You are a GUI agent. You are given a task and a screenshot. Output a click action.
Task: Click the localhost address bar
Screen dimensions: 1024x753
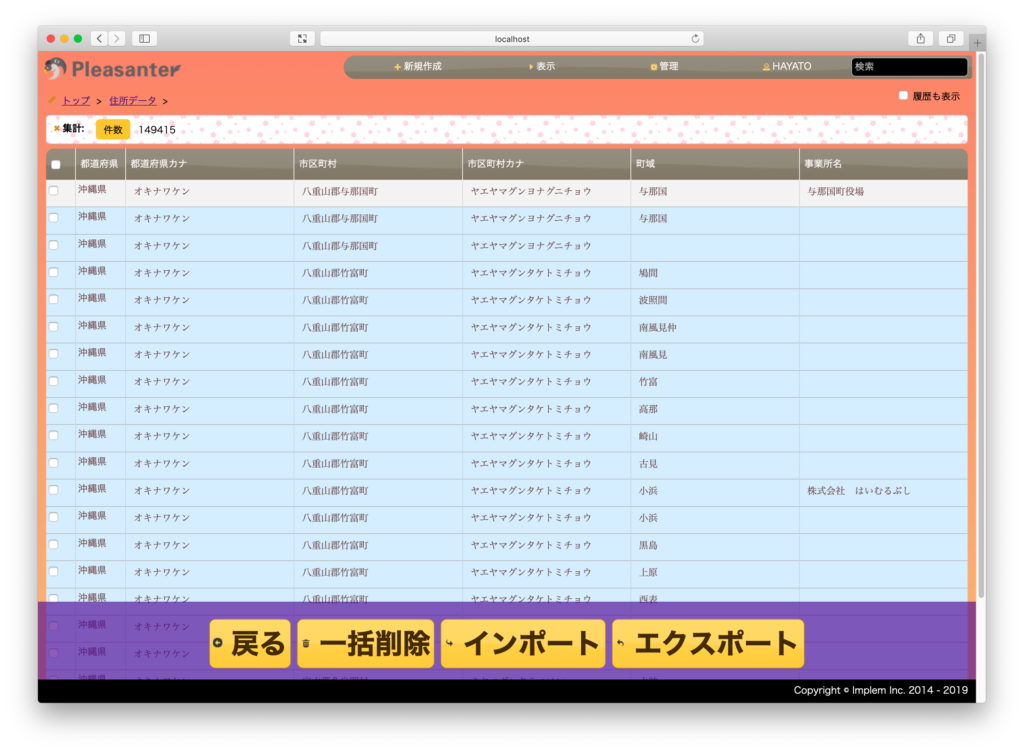(511, 39)
